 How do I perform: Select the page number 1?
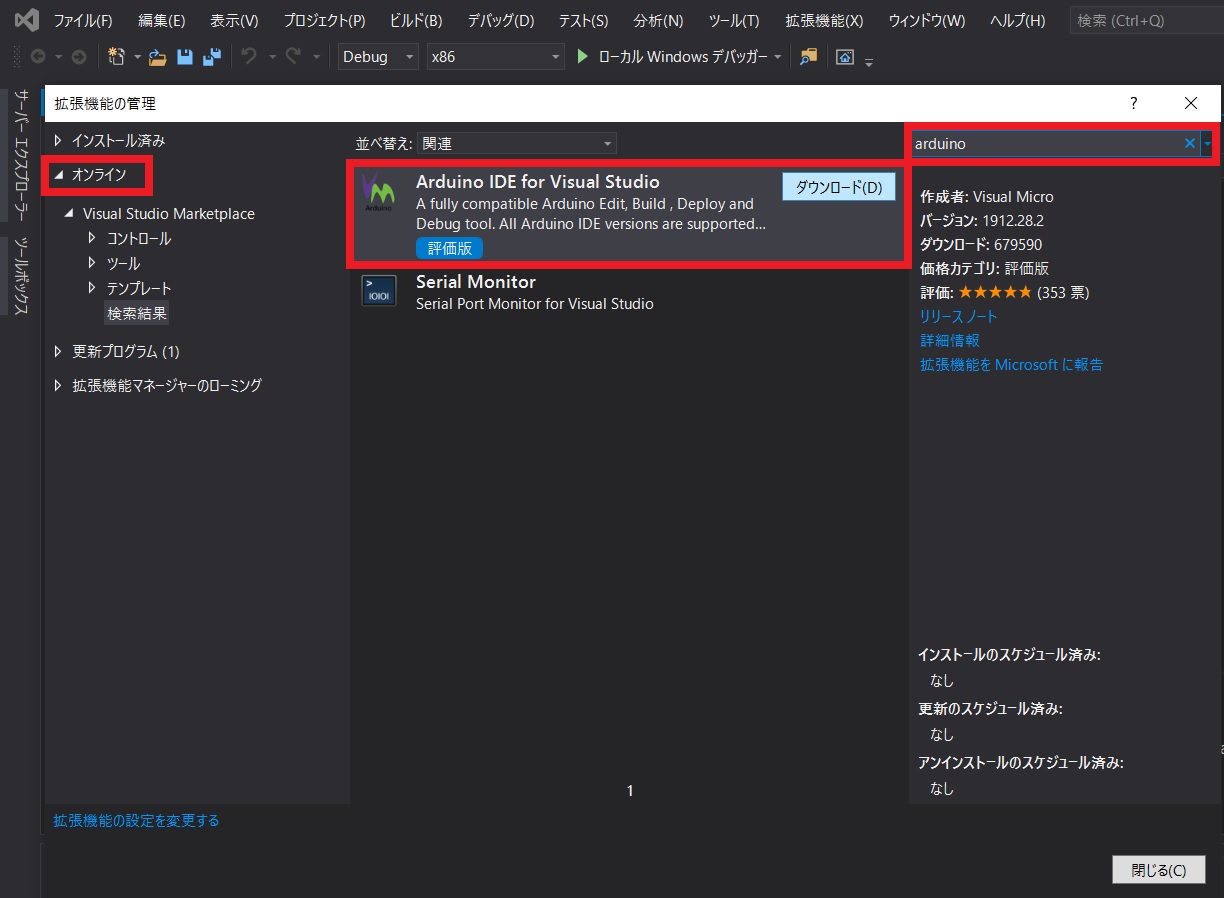(630, 790)
